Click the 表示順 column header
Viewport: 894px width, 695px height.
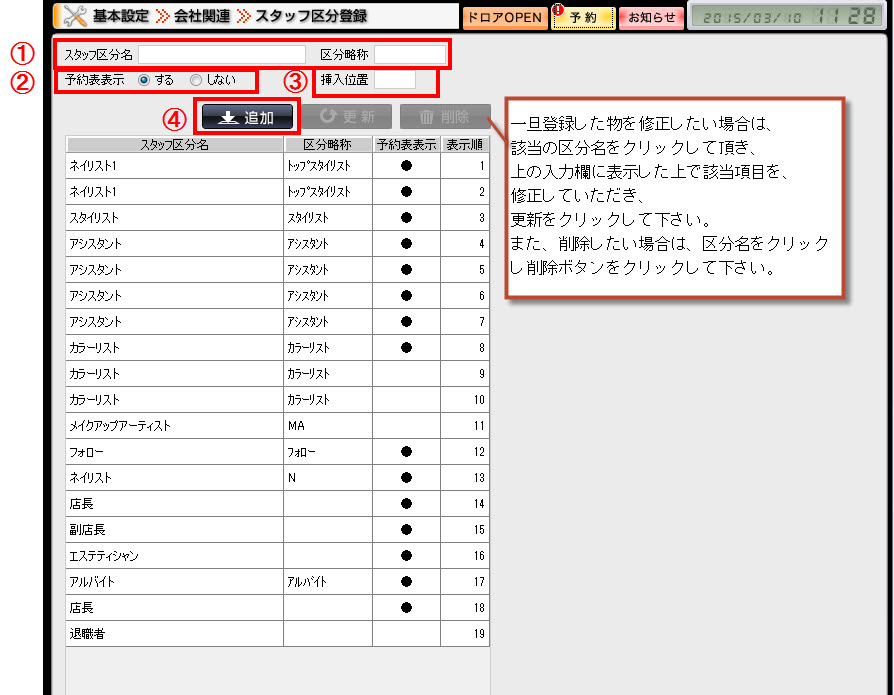[x=465, y=144]
